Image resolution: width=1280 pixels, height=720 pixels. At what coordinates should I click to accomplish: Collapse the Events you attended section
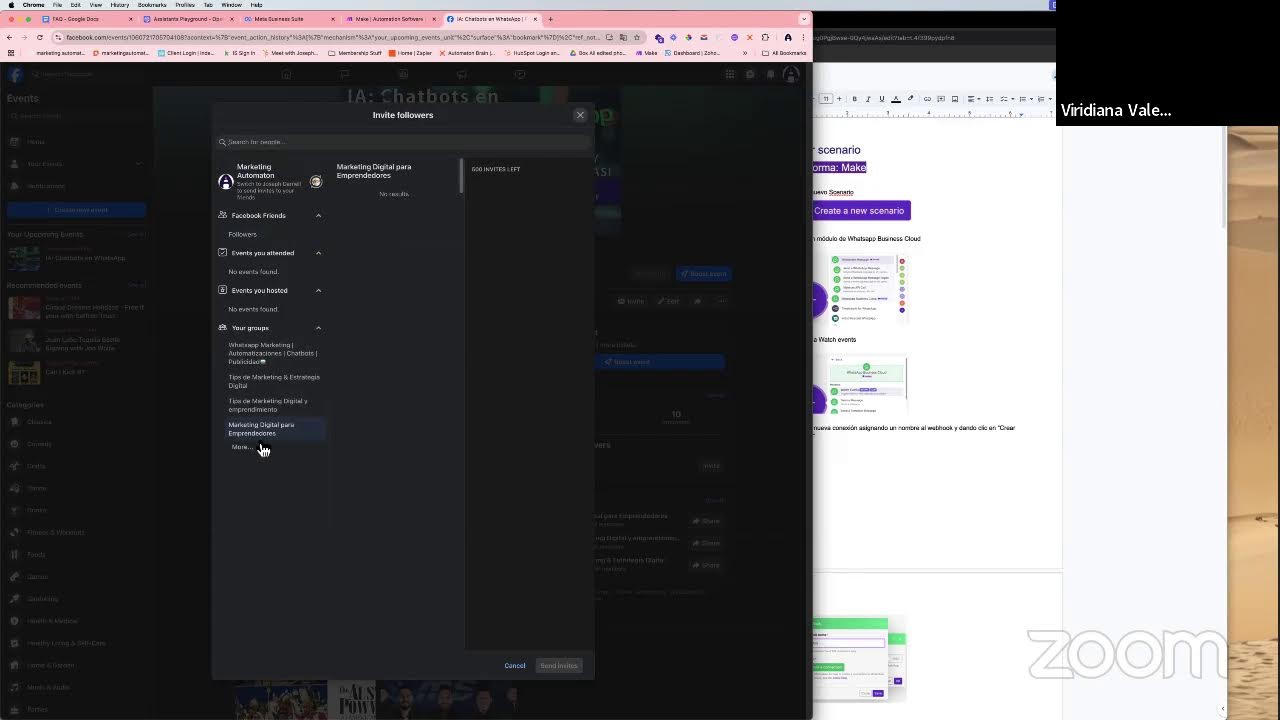click(x=318, y=253)
